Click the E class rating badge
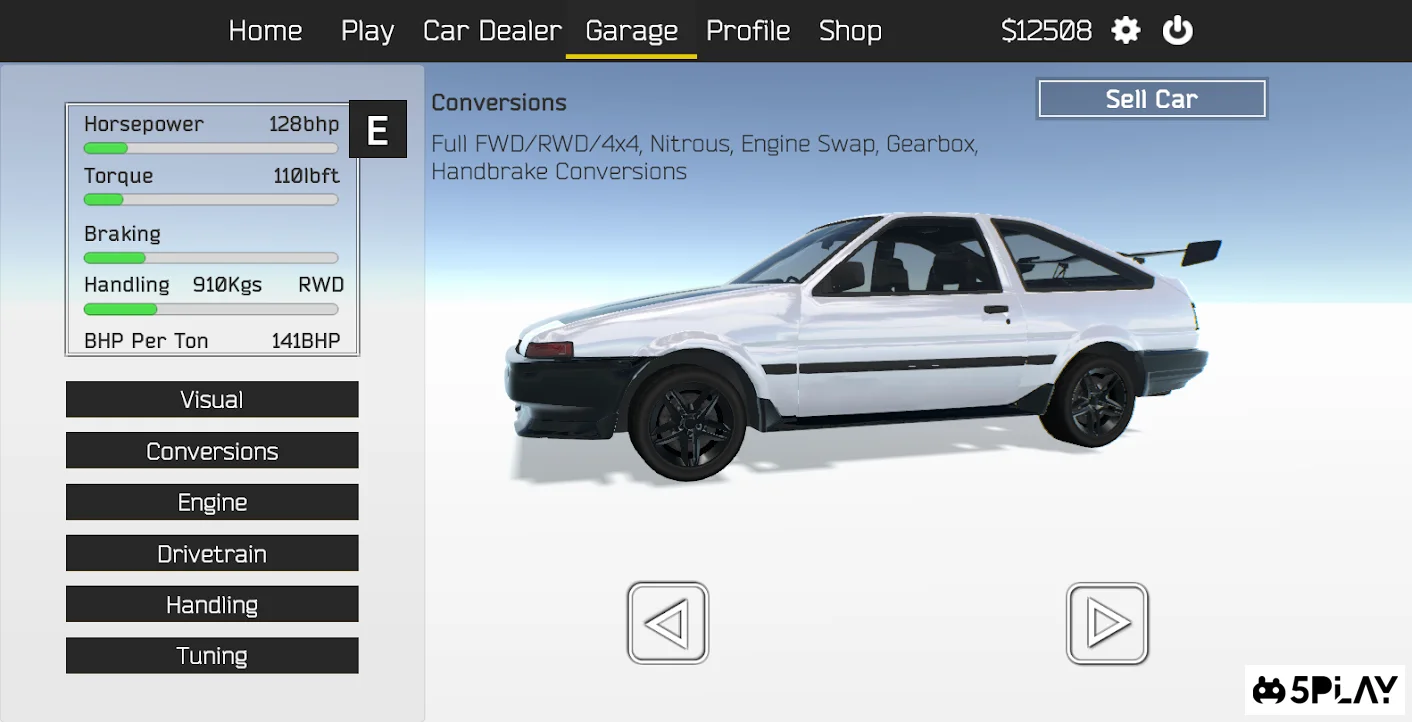This screenshot has height=722, width=1412. click(377, 130)
